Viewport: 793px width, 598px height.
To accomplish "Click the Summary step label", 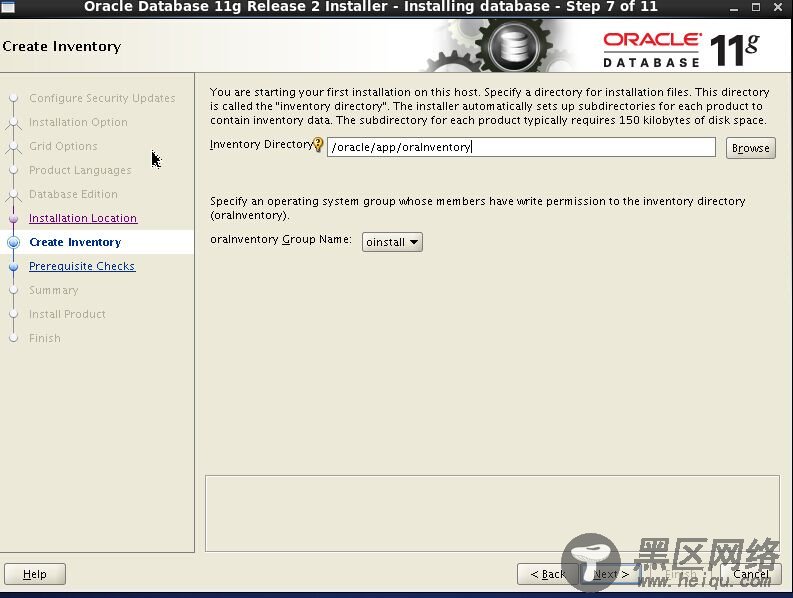I will 54,290.
